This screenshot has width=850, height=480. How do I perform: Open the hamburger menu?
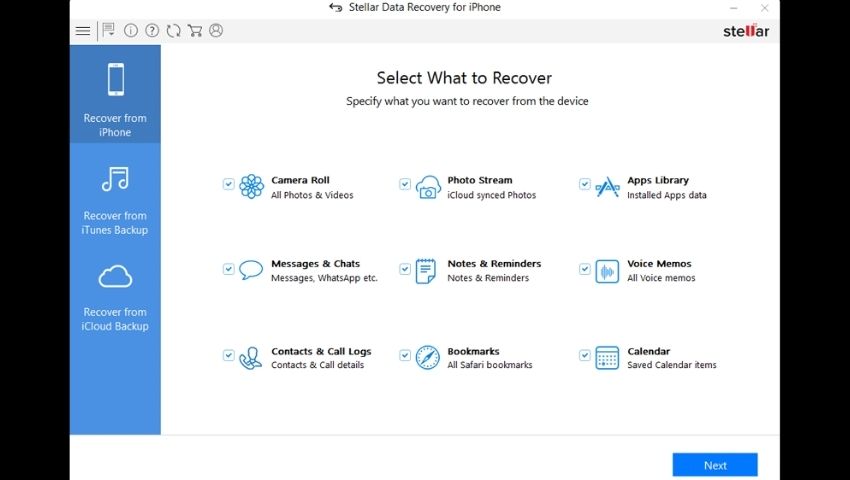83,31
